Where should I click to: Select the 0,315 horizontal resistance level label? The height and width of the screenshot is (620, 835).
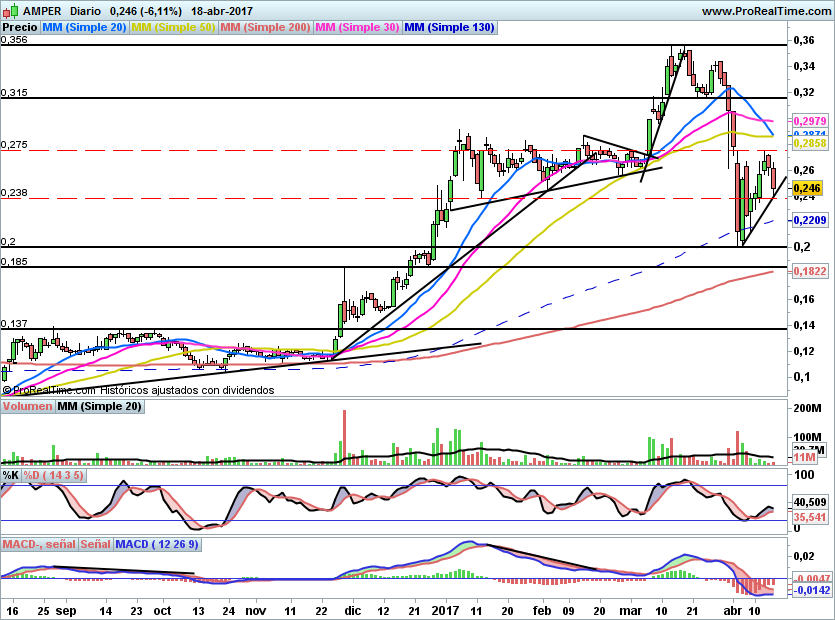(x=15, y=92)
